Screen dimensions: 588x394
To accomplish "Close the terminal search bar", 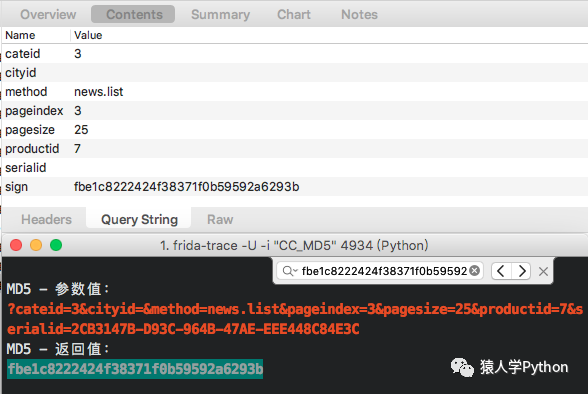I will pos(543,271).
